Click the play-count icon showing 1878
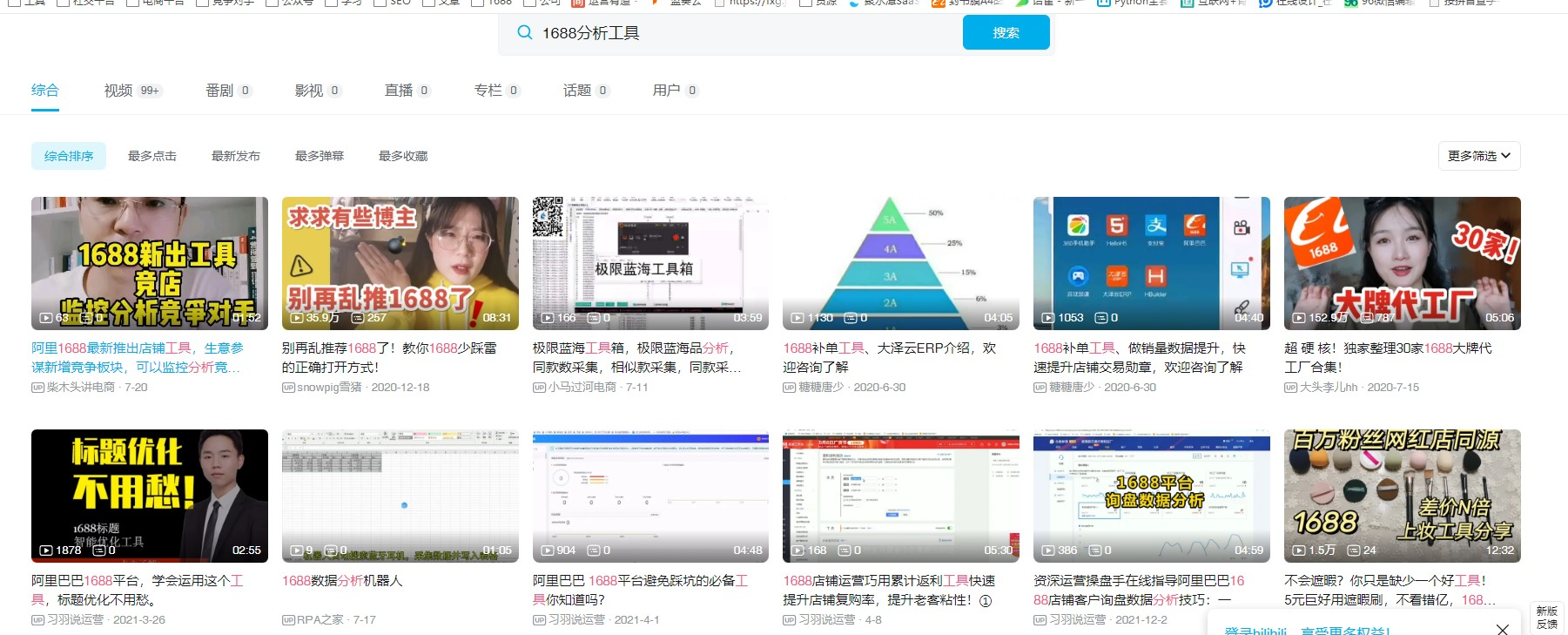1568x635 pixels. (46, 551)
